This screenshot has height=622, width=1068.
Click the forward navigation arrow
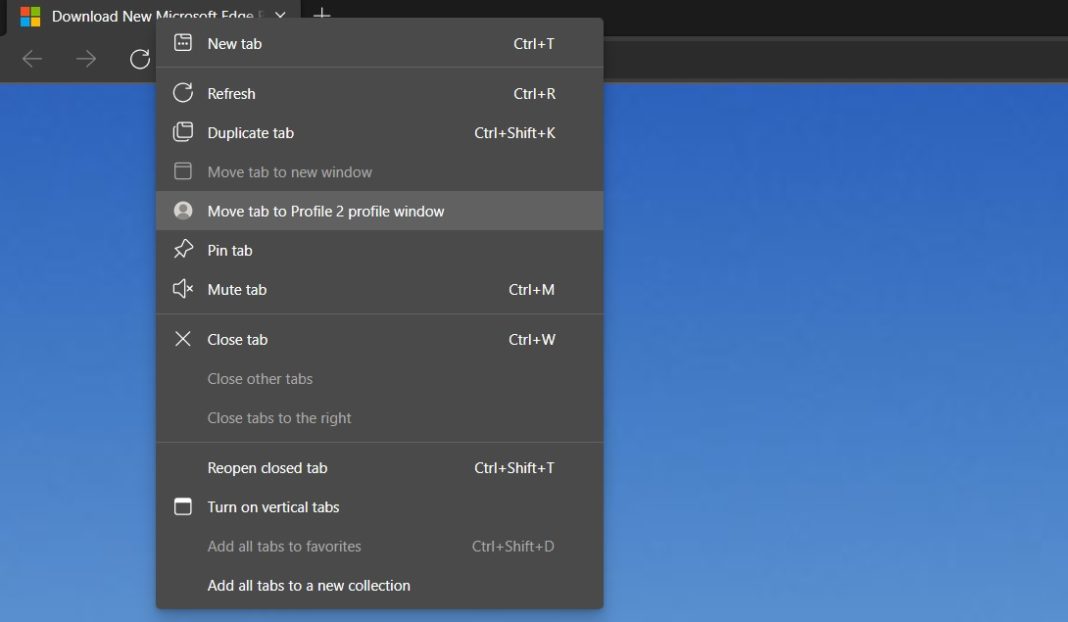(x=83, y=59)
